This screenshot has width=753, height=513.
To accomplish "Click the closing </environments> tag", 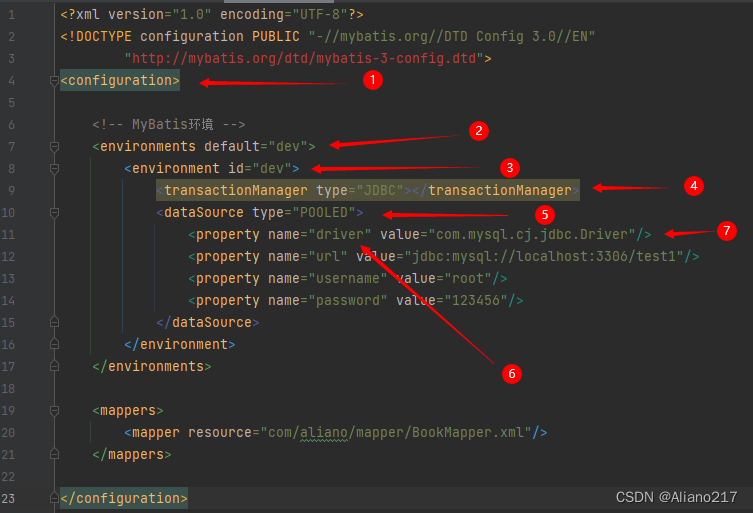I will (152, 366).
